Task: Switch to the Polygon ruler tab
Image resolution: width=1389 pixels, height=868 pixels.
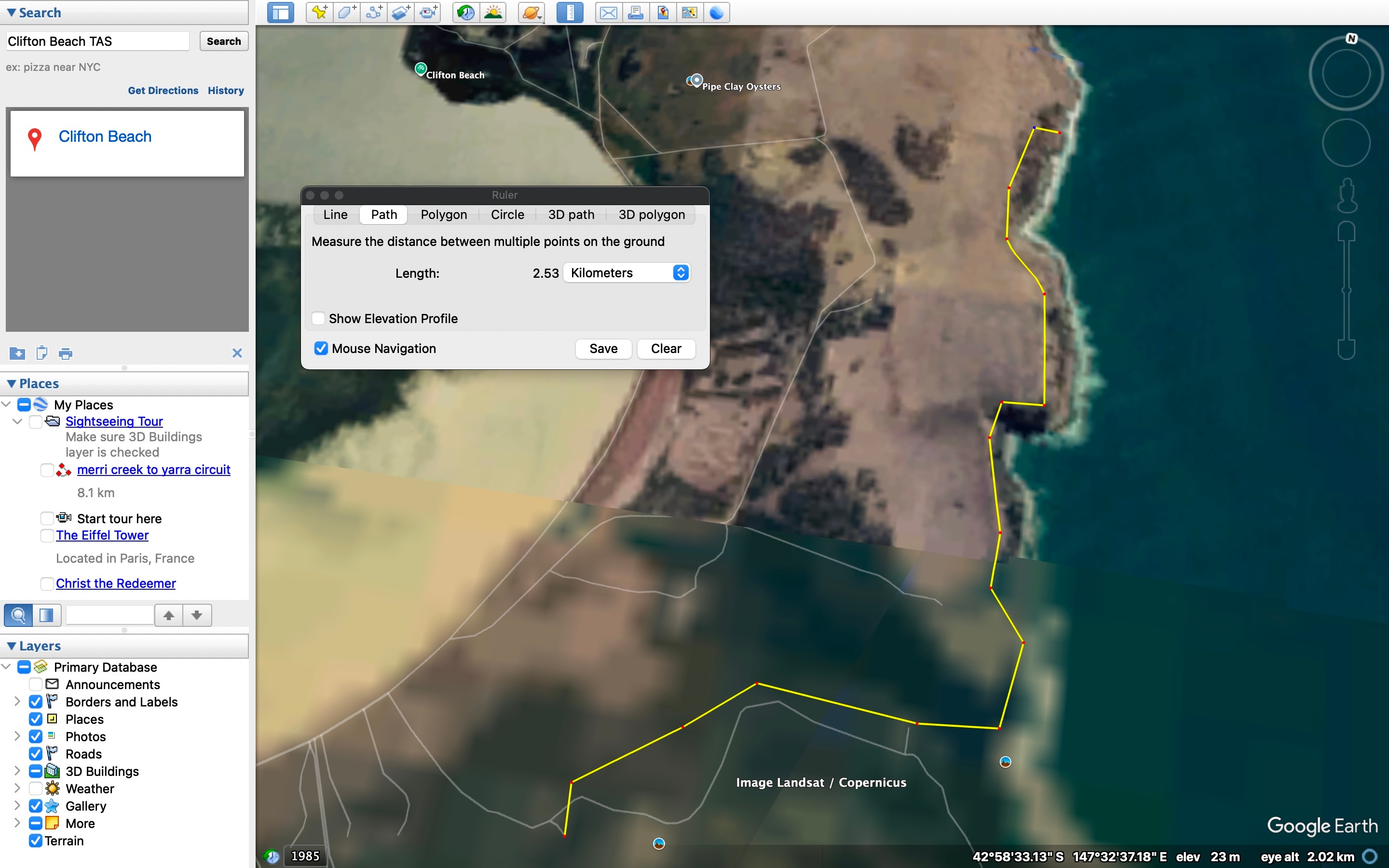Action: pos(443,215)
